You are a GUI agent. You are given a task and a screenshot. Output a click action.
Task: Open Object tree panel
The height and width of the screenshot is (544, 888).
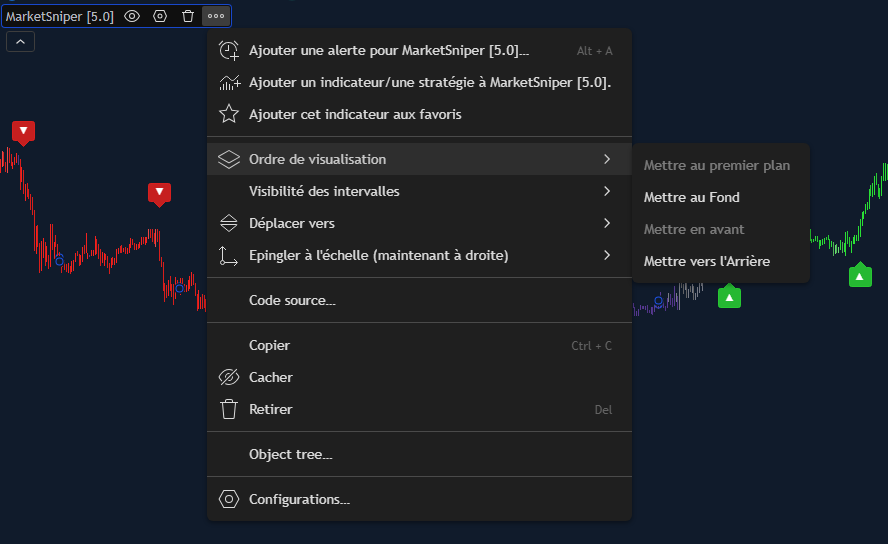[x=291, y=454]
